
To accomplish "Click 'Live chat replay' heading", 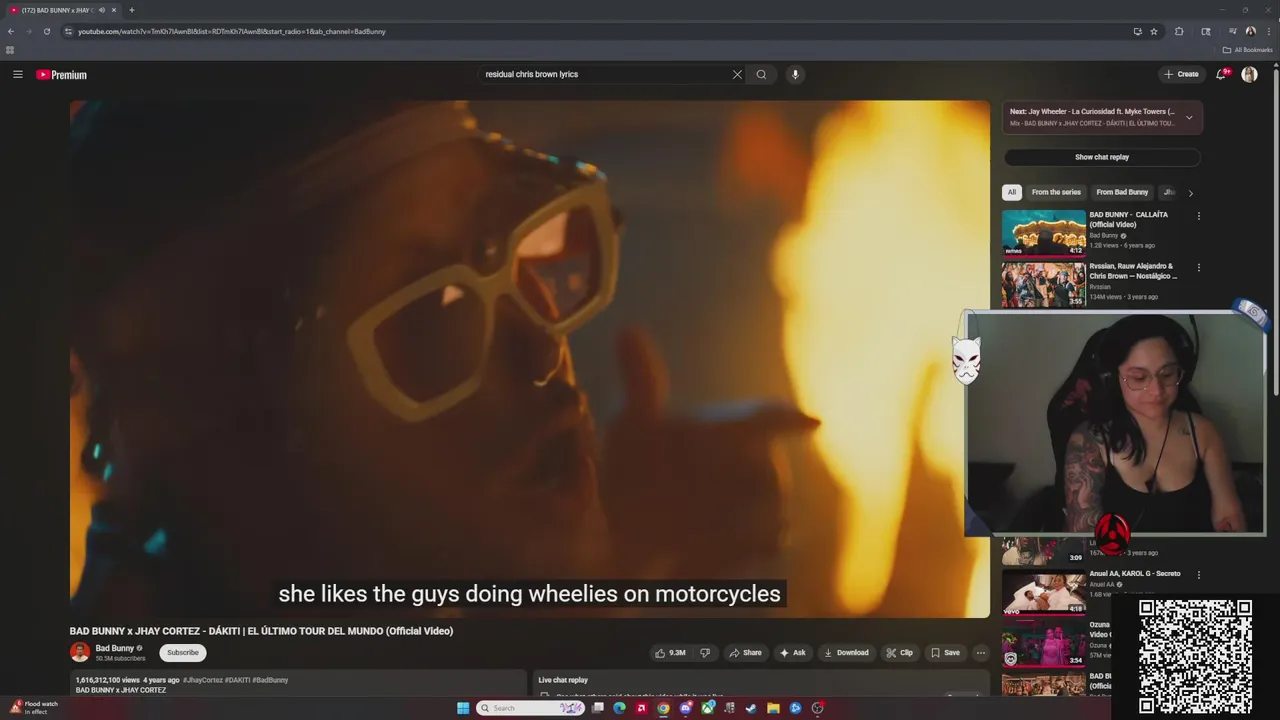I will pos(563,680).
